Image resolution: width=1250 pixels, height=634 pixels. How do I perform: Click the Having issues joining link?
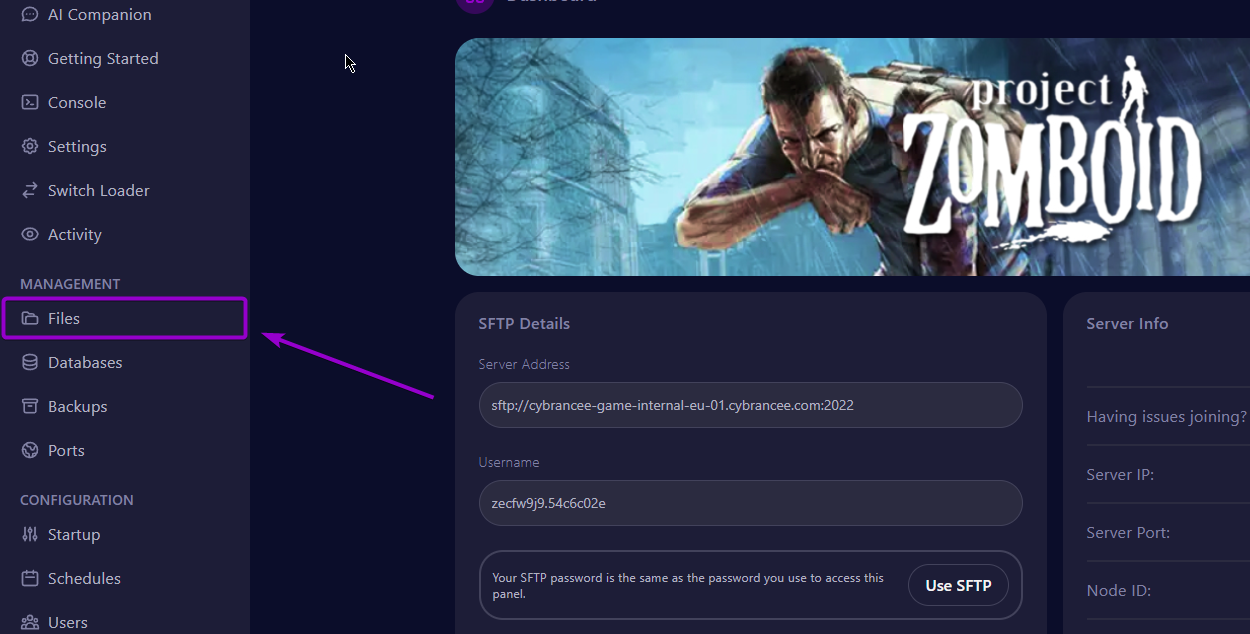1167,417
